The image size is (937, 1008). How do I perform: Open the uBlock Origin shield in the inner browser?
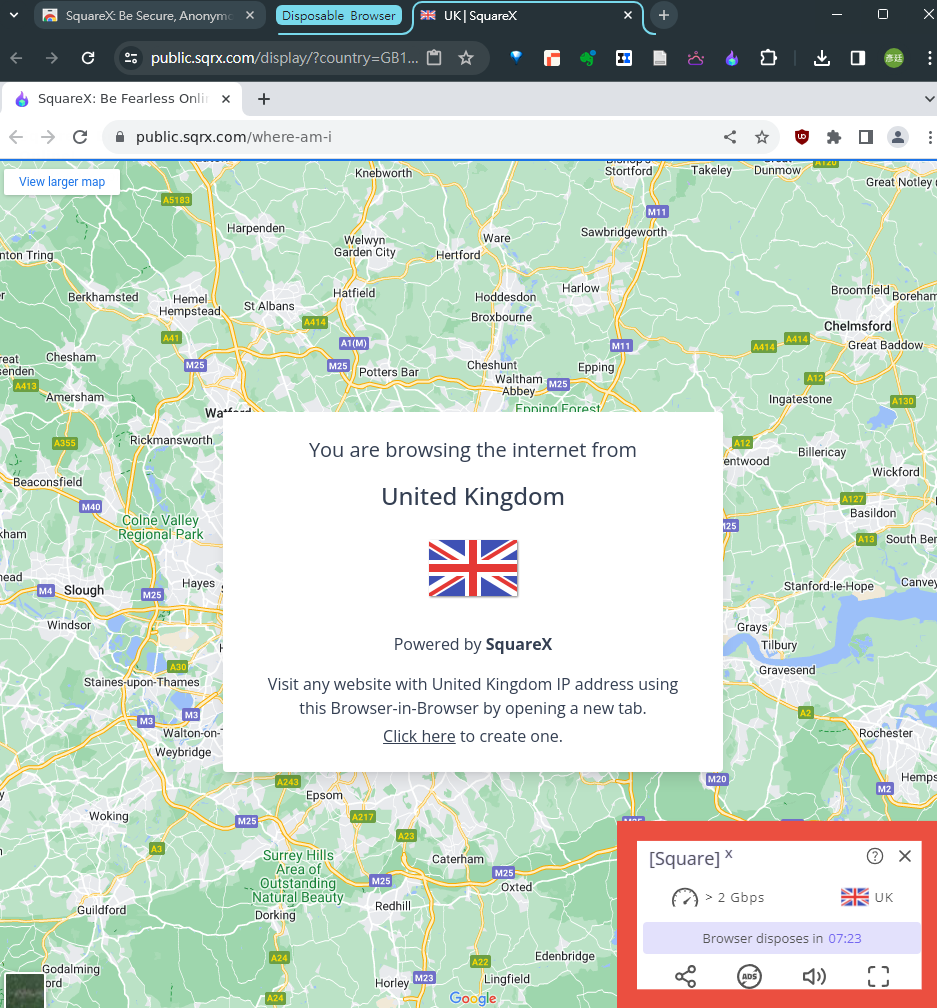coord(801,136)
